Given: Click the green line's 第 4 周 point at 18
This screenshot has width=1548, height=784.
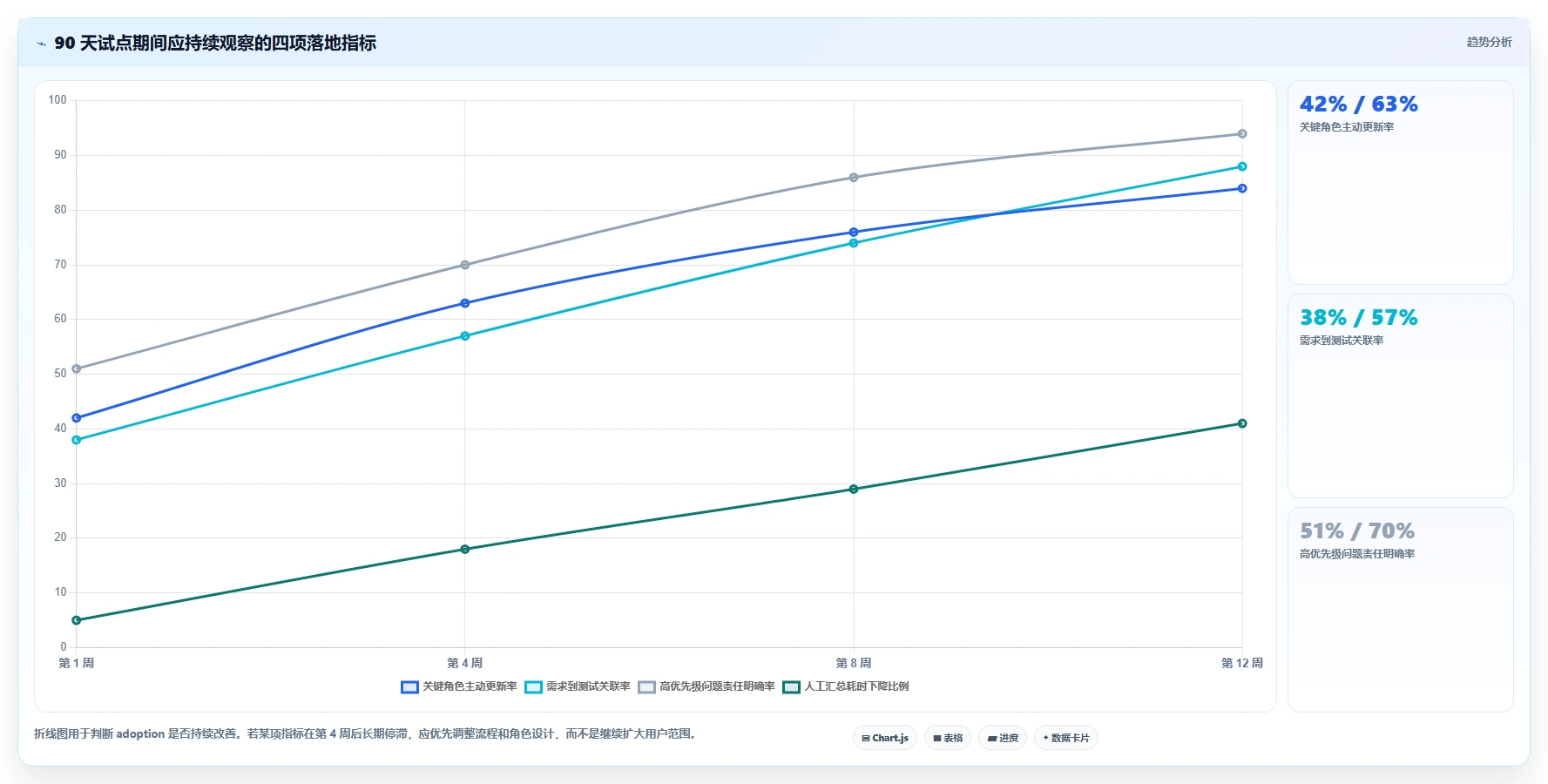Looking at the screenshot, I should pyautogui.click(x=465, y=550).
